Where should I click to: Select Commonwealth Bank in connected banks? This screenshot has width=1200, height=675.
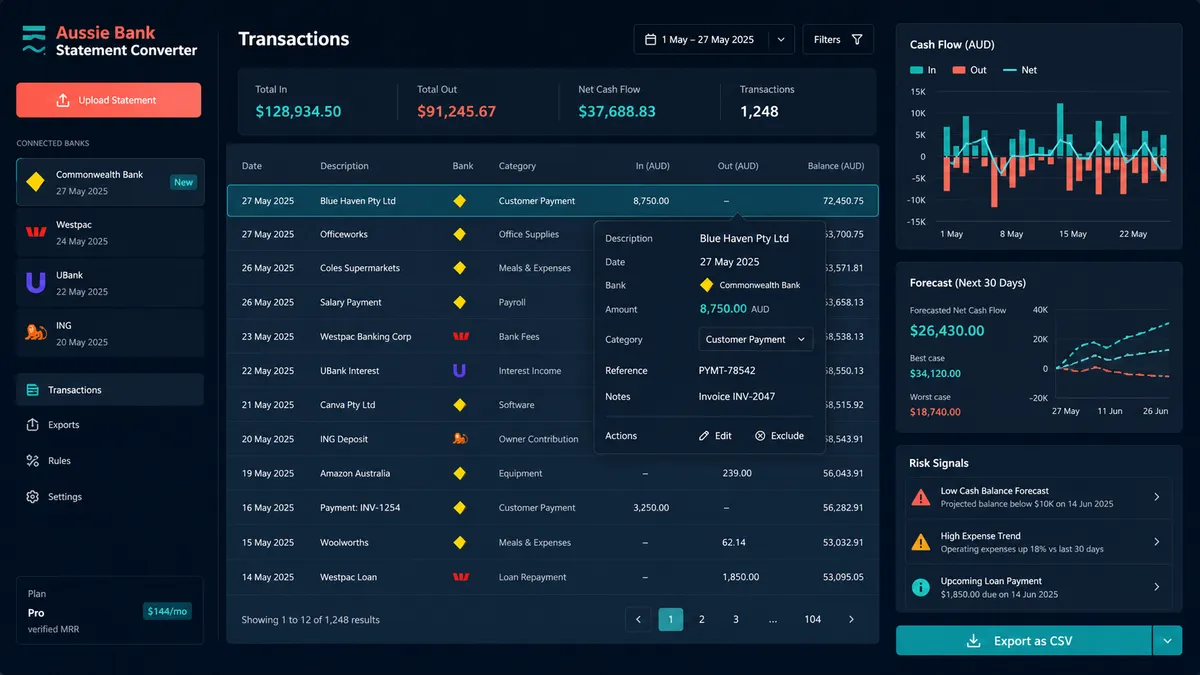pos(110,182)
